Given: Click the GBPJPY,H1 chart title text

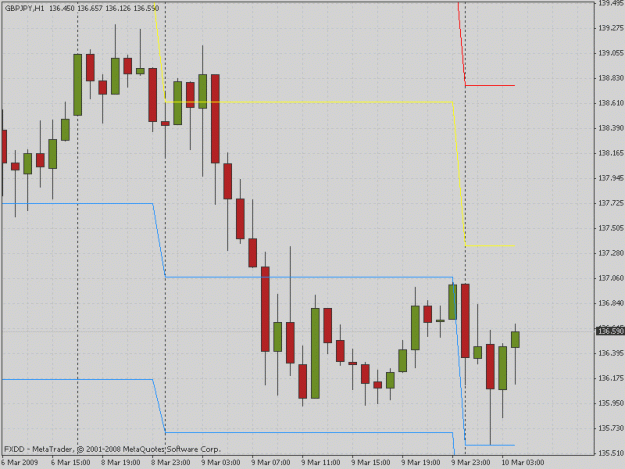Looking at the screenshot, I should point(25,8).
